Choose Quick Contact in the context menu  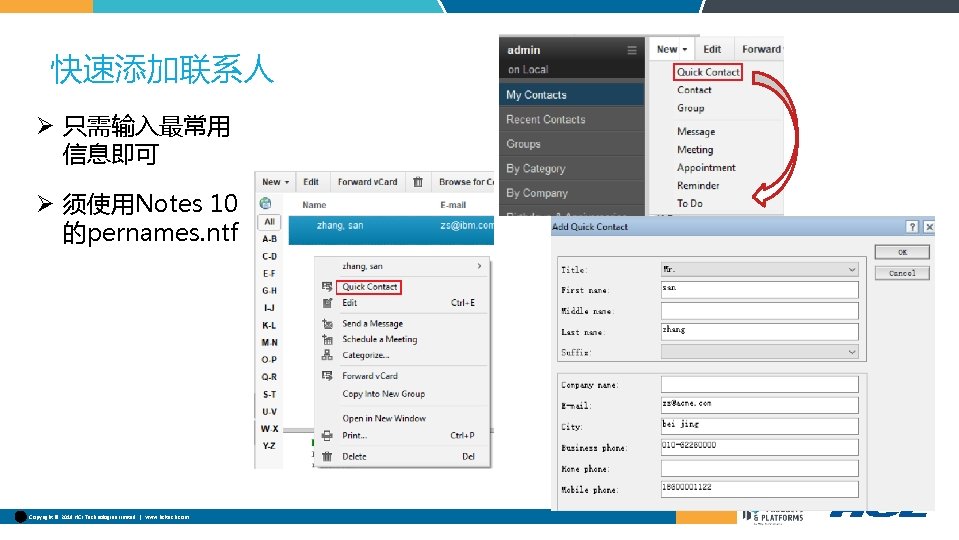click(369, 286)
